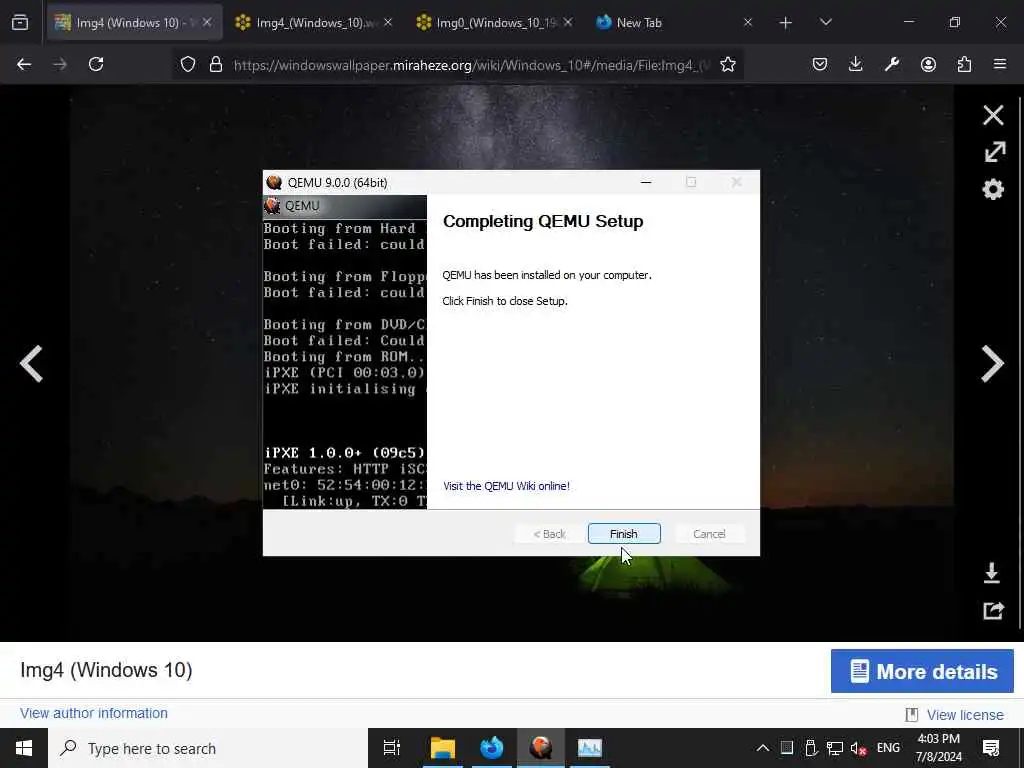
Task: Open the Firefox downloads panel
Action: 856,64
